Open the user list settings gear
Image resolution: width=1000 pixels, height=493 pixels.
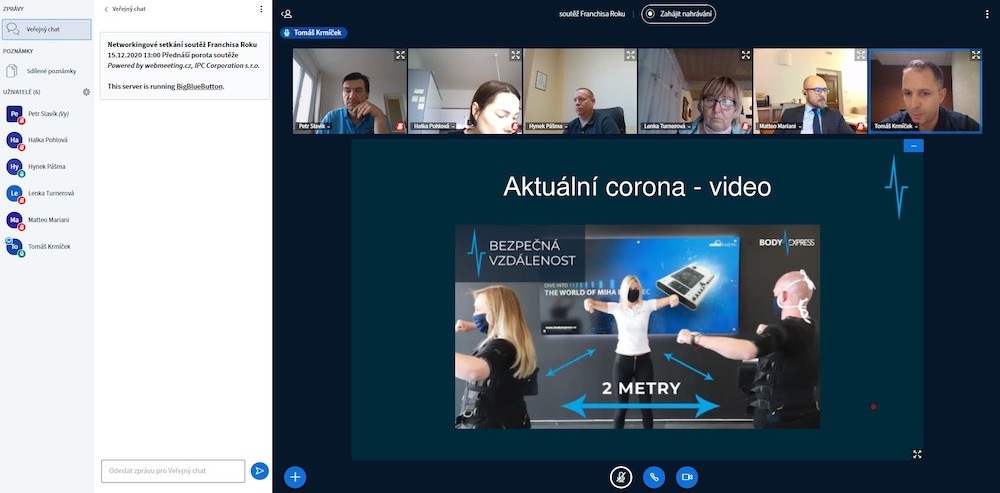86,92
